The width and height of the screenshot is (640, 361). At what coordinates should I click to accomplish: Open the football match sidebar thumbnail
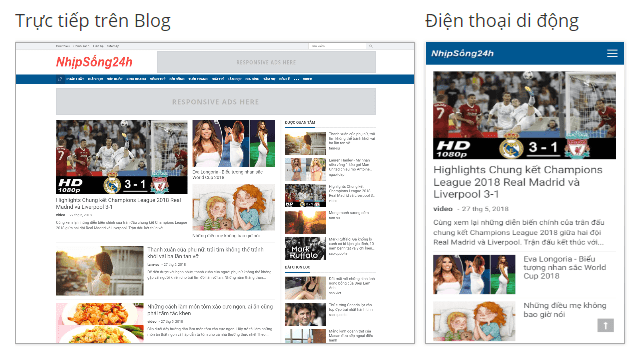(x=305, y=196)
